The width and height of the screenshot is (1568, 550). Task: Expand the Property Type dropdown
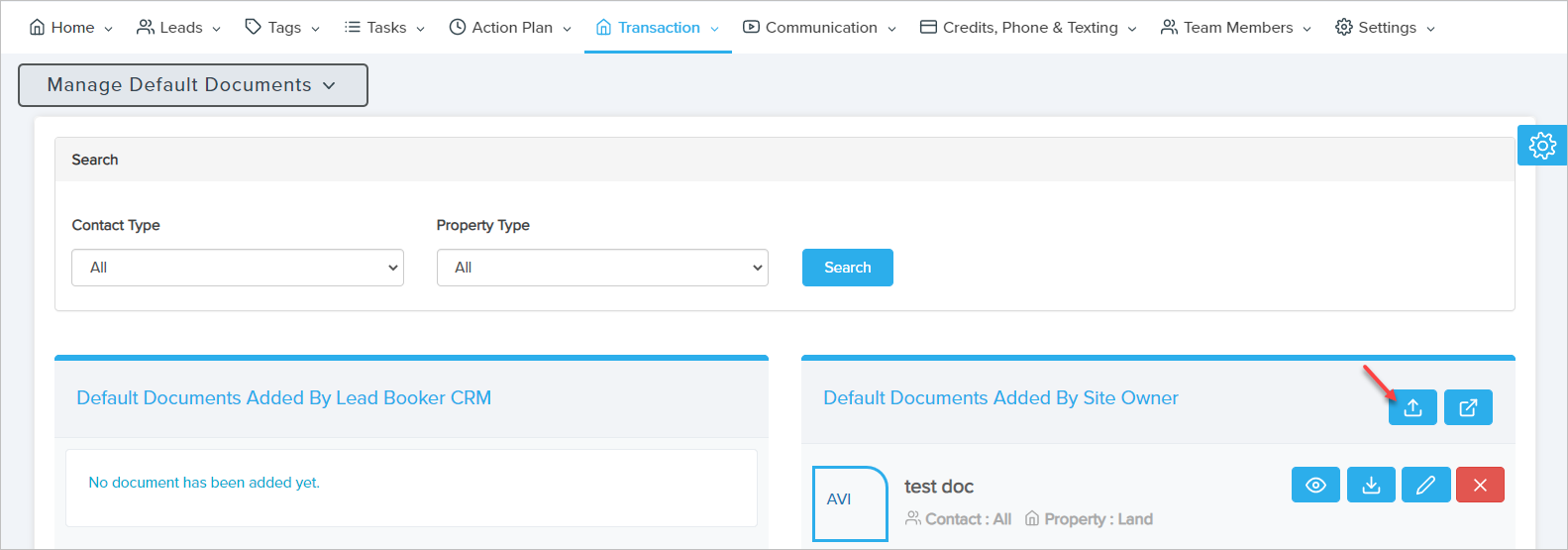pyautogui.click(x=602, y=268)
